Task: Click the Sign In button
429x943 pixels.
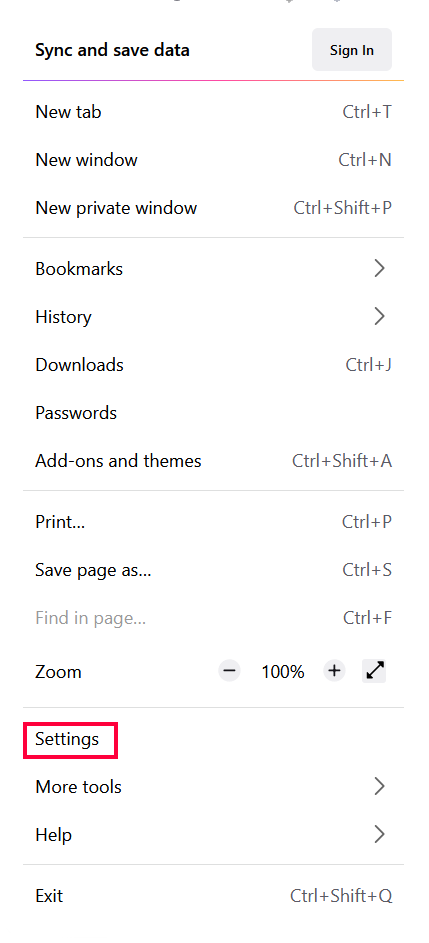Action: coord(352,50)
